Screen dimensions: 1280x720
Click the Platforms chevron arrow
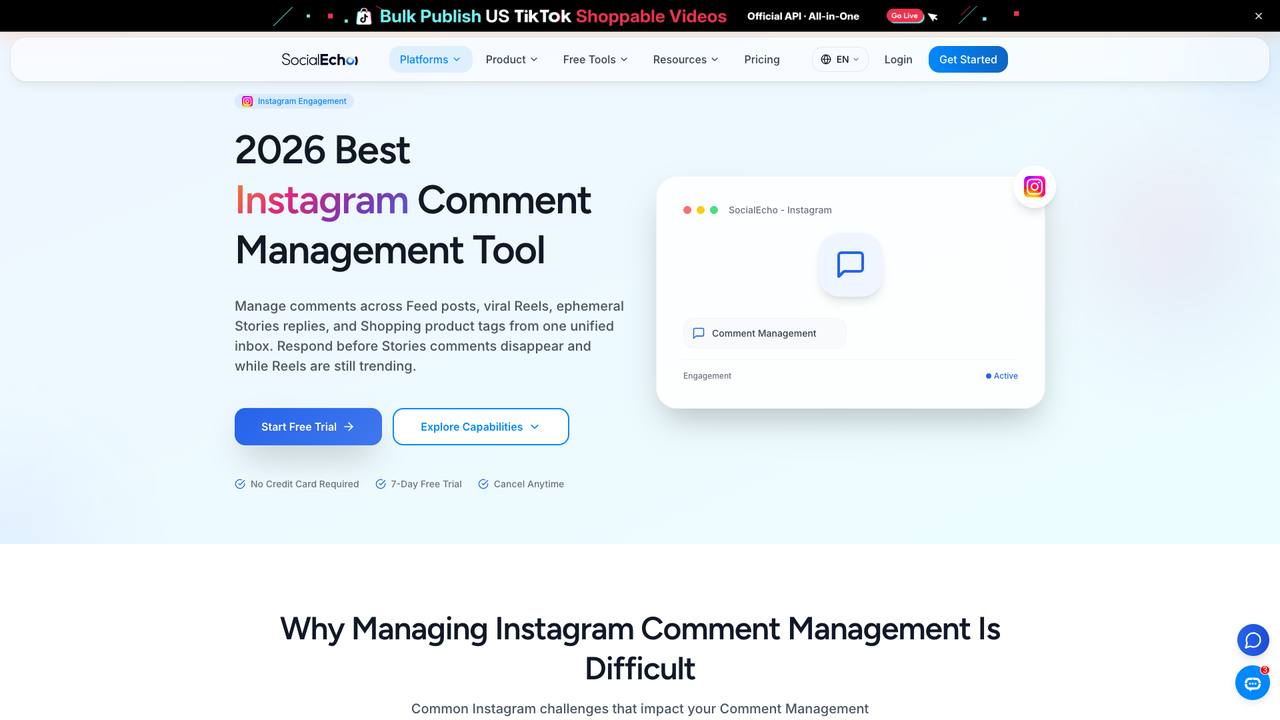457,60
